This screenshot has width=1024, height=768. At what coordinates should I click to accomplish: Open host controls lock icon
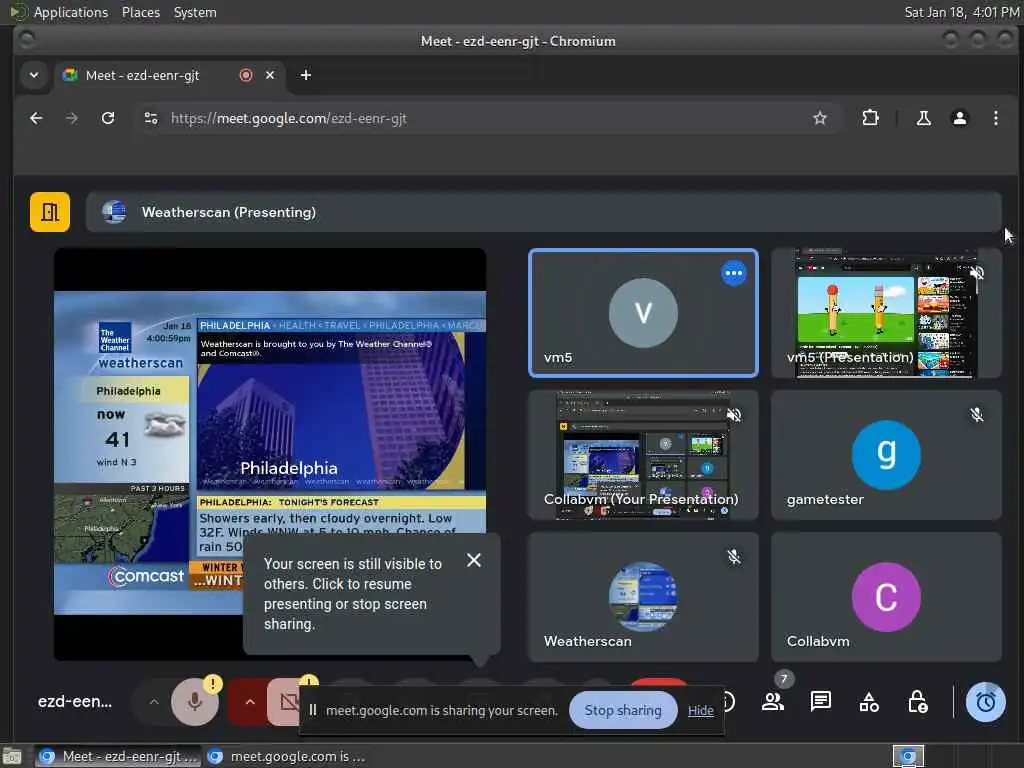(918, 702)
